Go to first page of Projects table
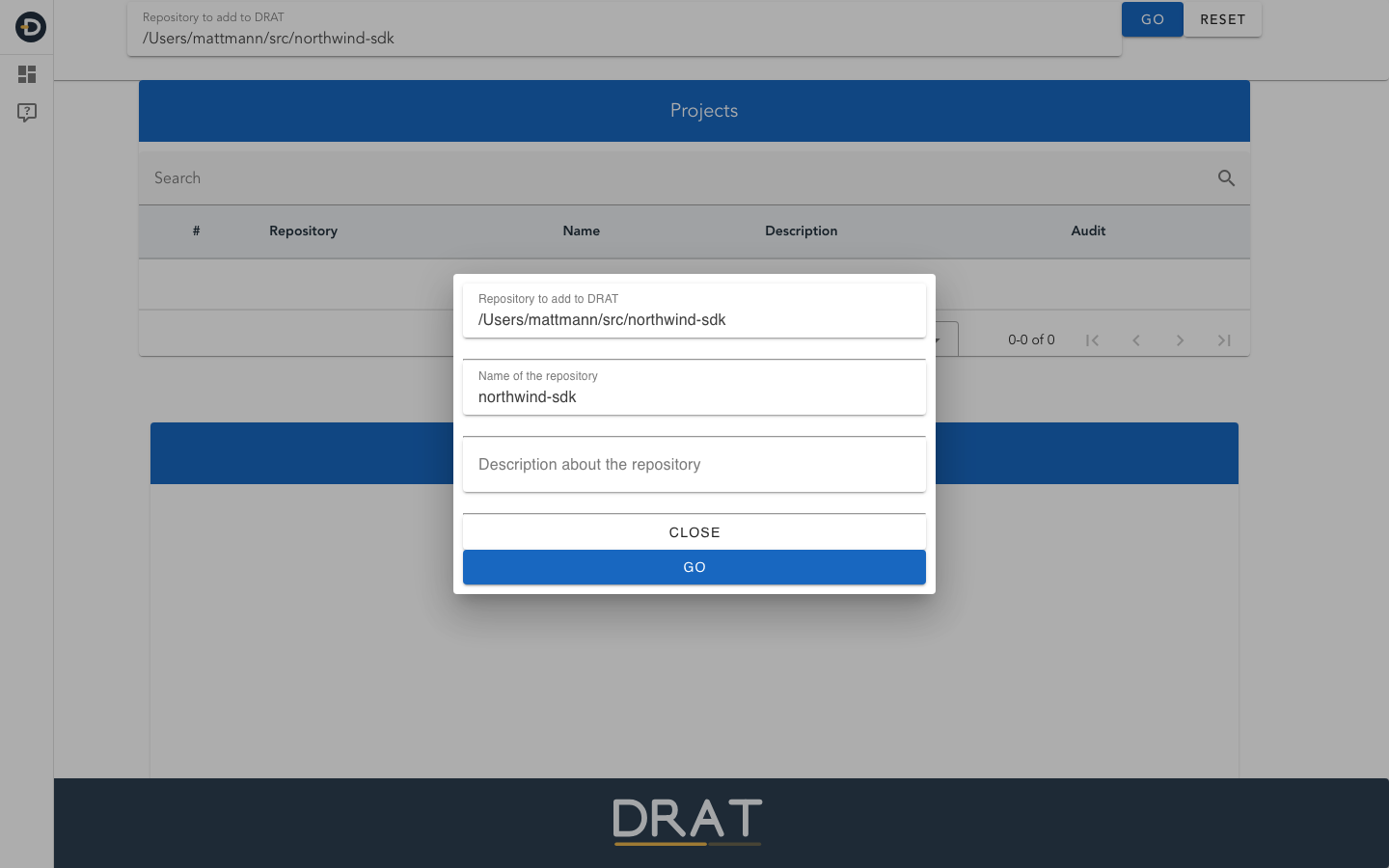Image resolution: width=1389 pixels, height=868 pixels. (1092, 340)
